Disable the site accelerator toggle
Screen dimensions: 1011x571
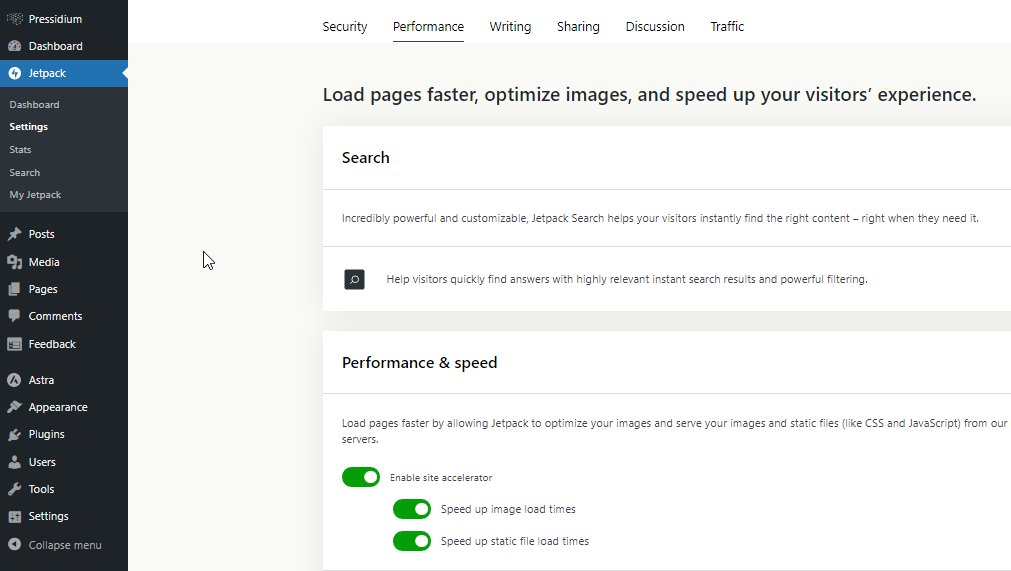tap(361, 478)
